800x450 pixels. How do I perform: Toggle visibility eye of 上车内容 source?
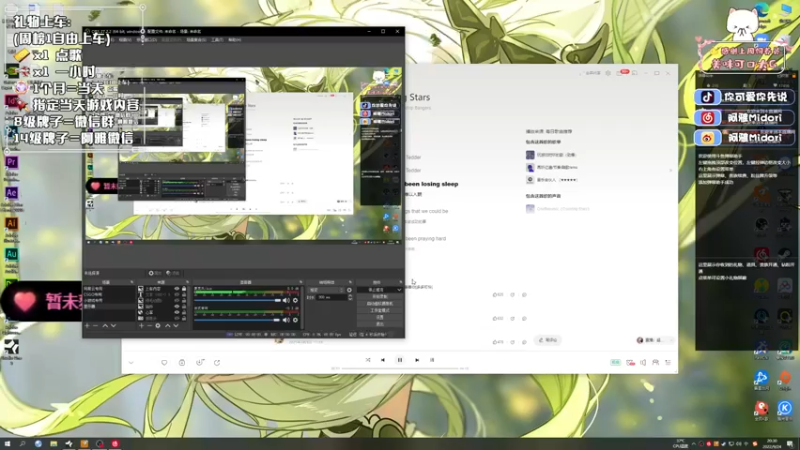177,289
